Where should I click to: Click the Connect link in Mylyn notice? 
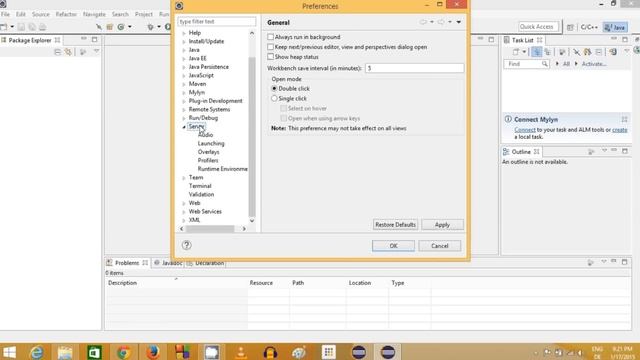pyautogui.click(x=524, y=130)
